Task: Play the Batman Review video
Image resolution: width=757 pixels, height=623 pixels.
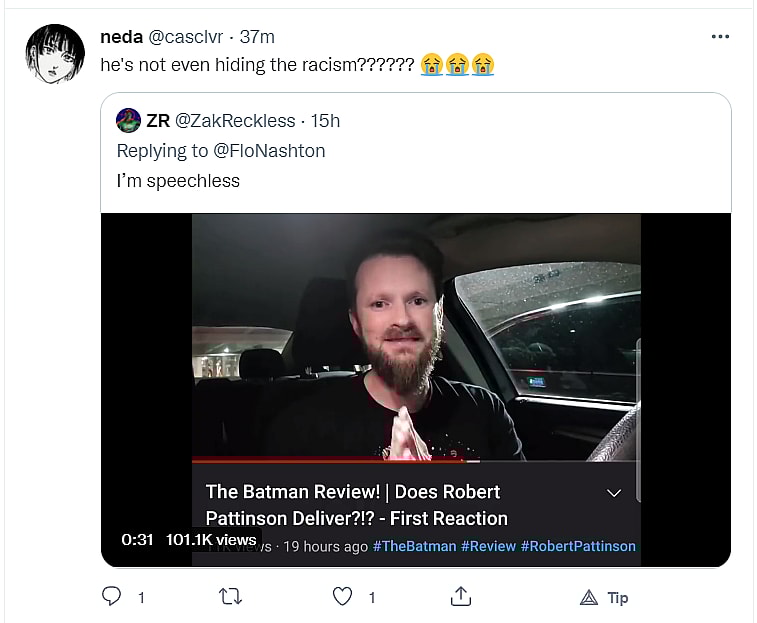Action: pyautogui.click(x=415, y=340)
